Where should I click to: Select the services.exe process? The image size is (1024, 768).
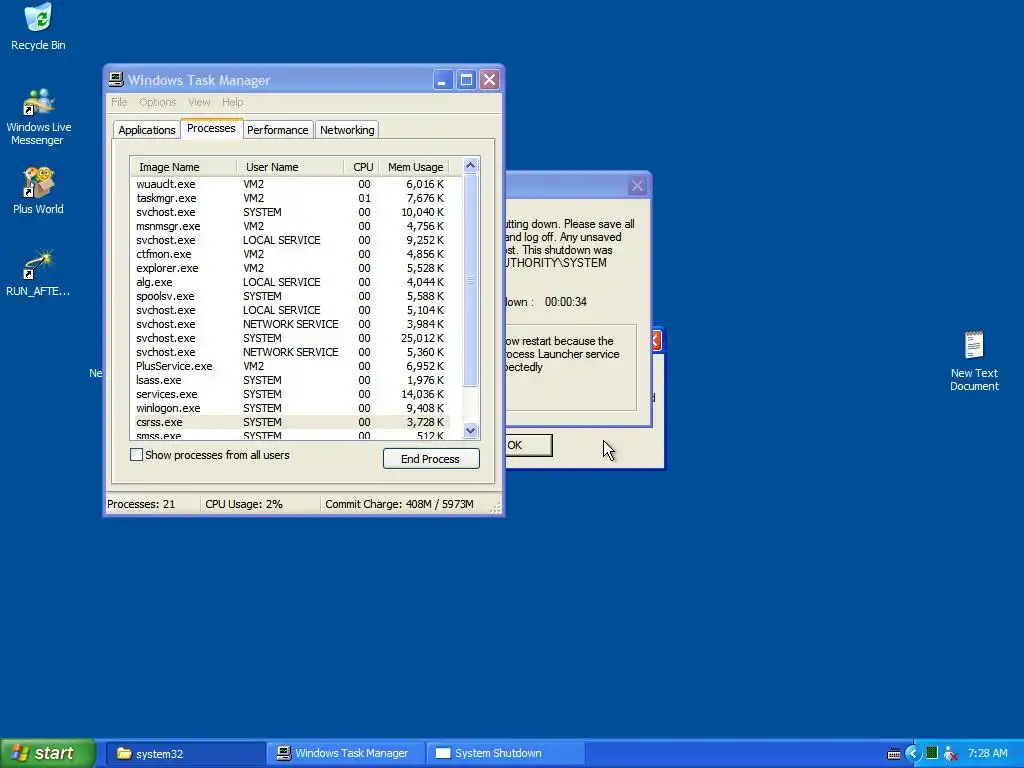[x=292, y=394]
